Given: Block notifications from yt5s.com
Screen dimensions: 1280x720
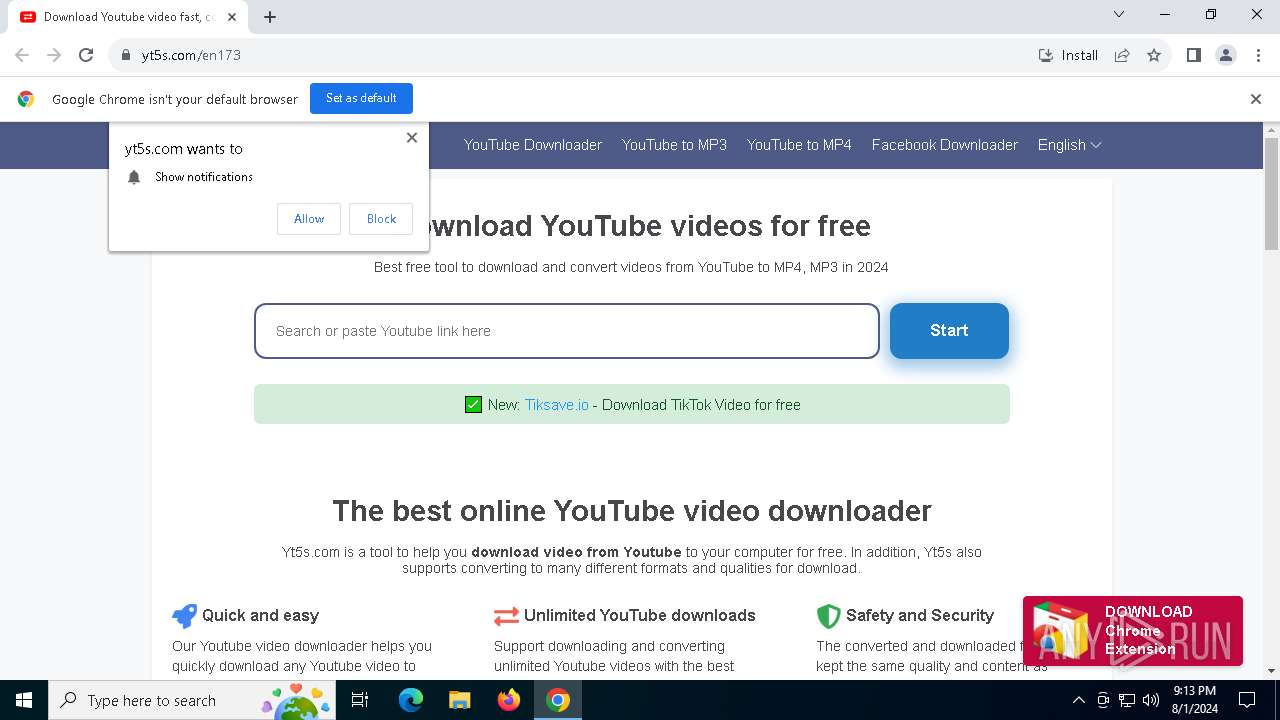Looking at the screenshot, I should pos(381,219).
